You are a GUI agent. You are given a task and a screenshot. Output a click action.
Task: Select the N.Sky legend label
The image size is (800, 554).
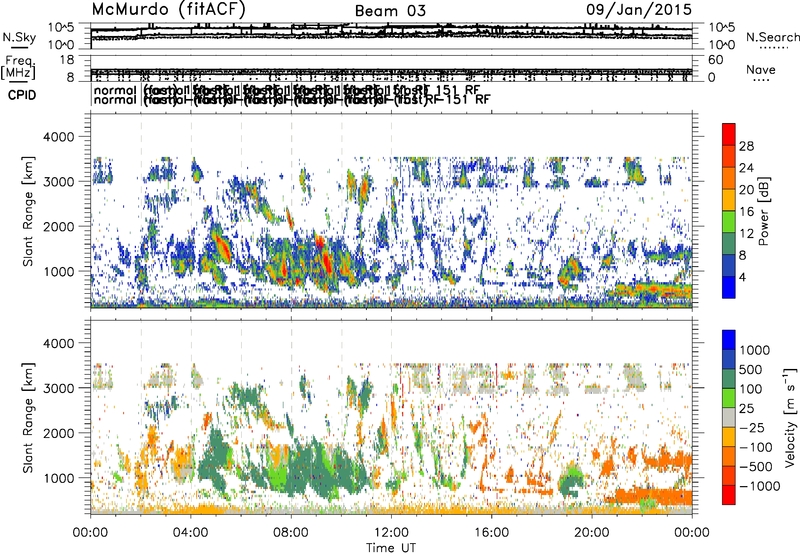coord(19,37)
